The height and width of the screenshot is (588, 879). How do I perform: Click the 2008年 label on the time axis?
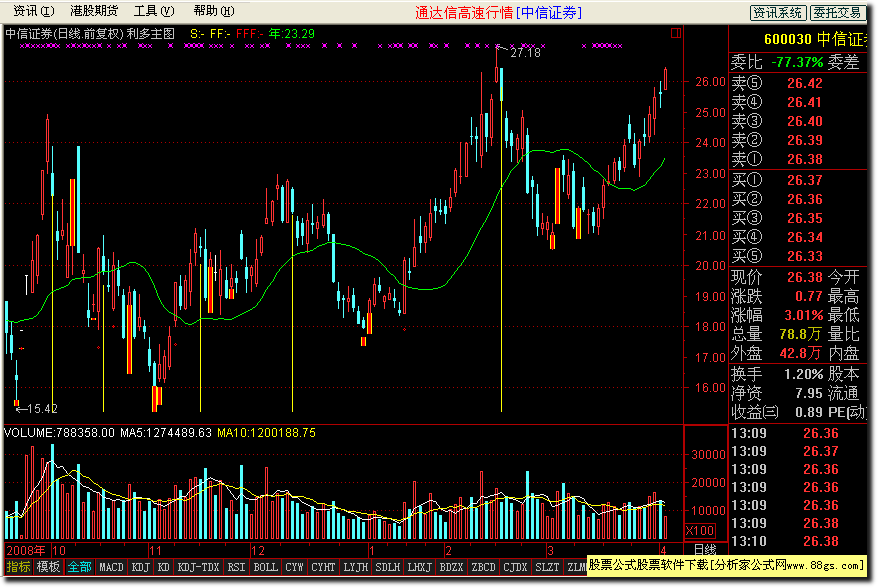(26, 550)
